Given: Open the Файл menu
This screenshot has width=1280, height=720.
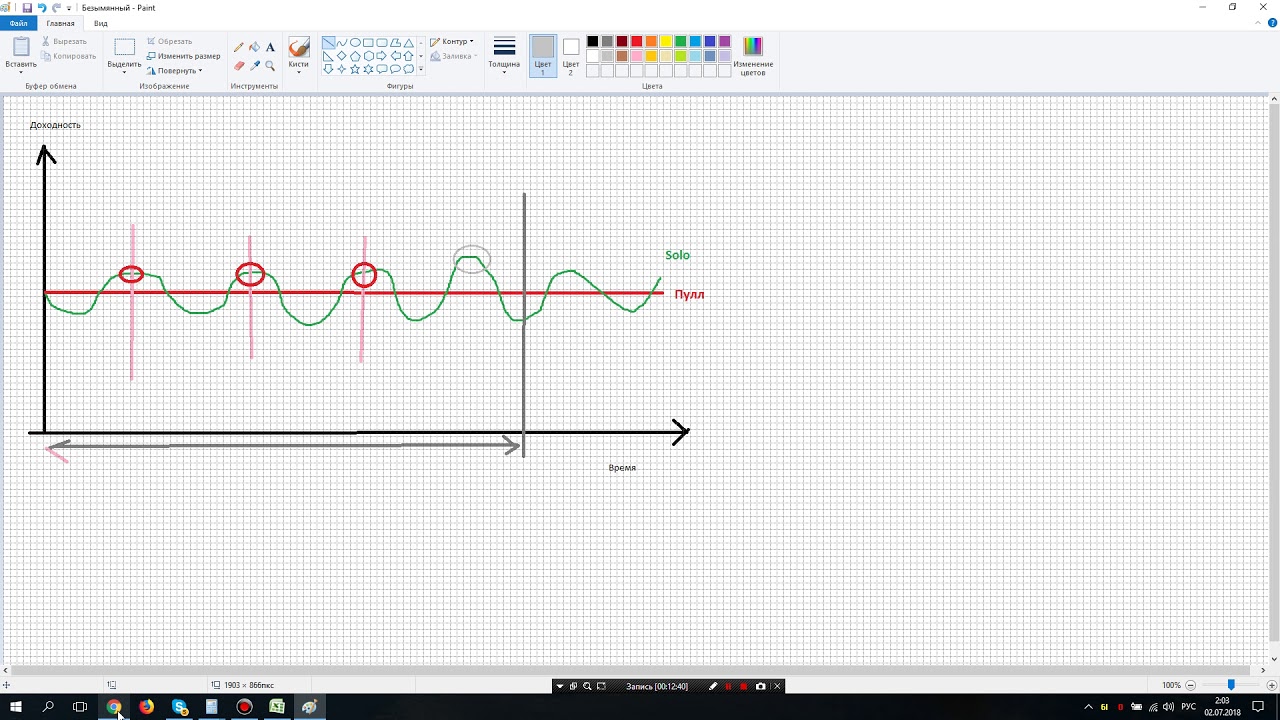Looking at the screenshot, I should tap(18, 23).
